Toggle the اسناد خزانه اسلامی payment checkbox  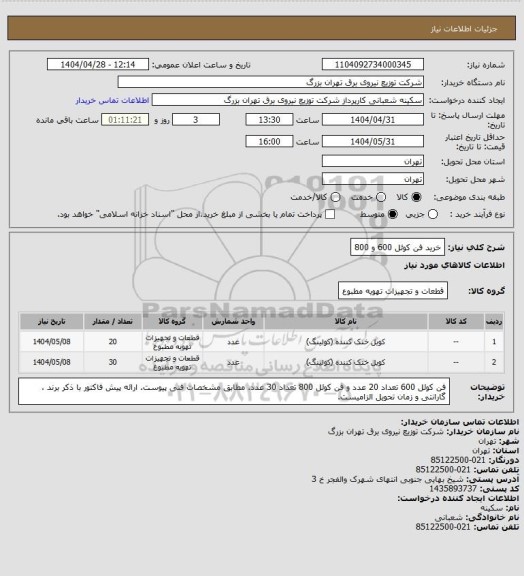[x=330, y=214]
